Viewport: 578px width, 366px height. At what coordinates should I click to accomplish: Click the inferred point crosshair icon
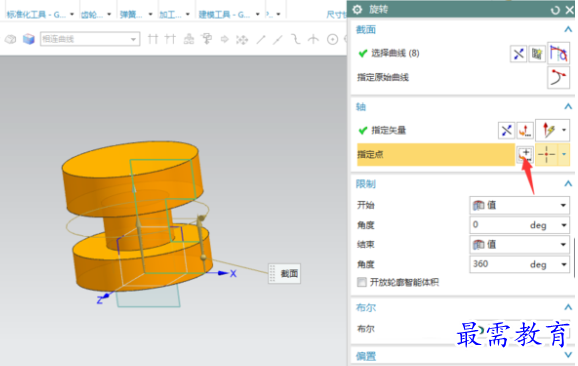point(546,154)
